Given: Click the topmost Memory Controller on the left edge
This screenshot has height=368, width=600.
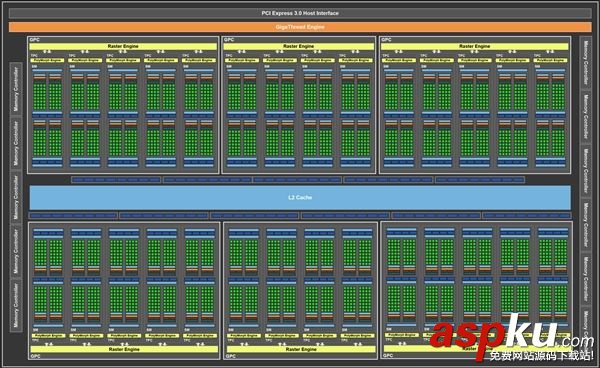Looking at the screenshot, I should tap(16, 89).
